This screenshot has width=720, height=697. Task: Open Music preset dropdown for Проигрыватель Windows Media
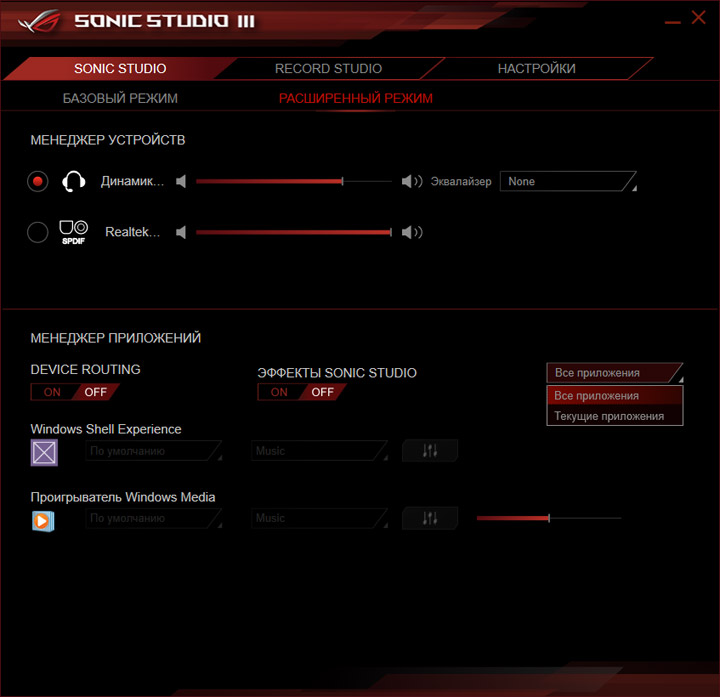(x=320, y=518)
